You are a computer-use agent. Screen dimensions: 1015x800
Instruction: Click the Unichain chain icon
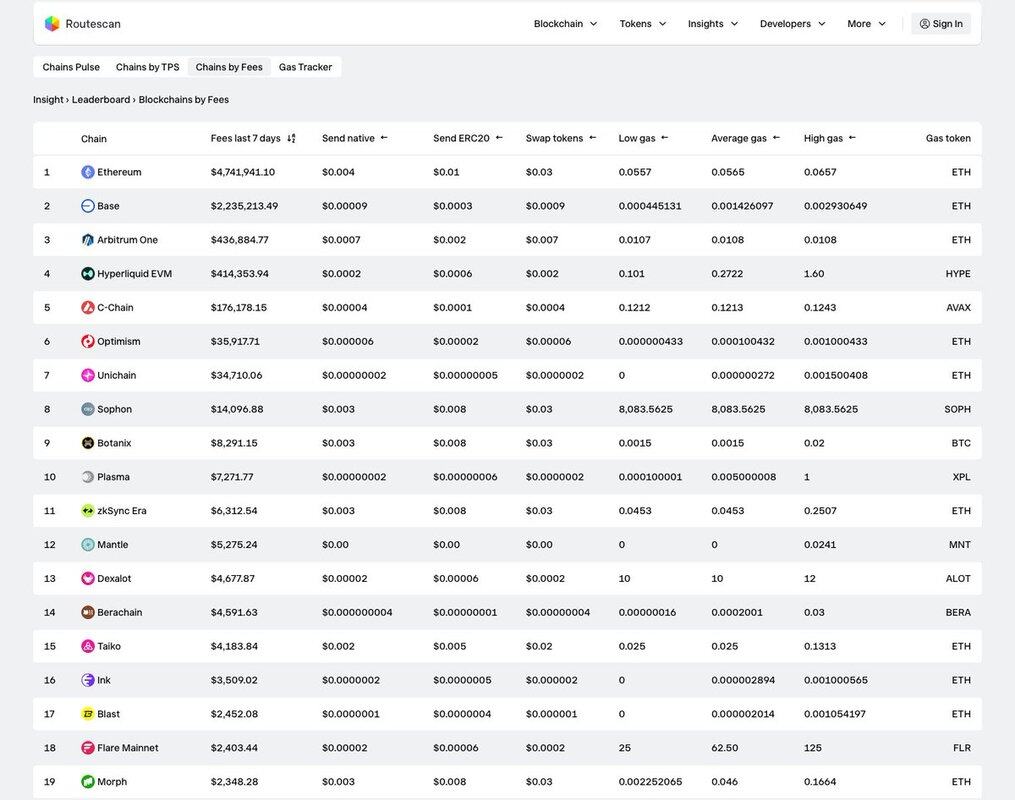[x=88, y=376]
